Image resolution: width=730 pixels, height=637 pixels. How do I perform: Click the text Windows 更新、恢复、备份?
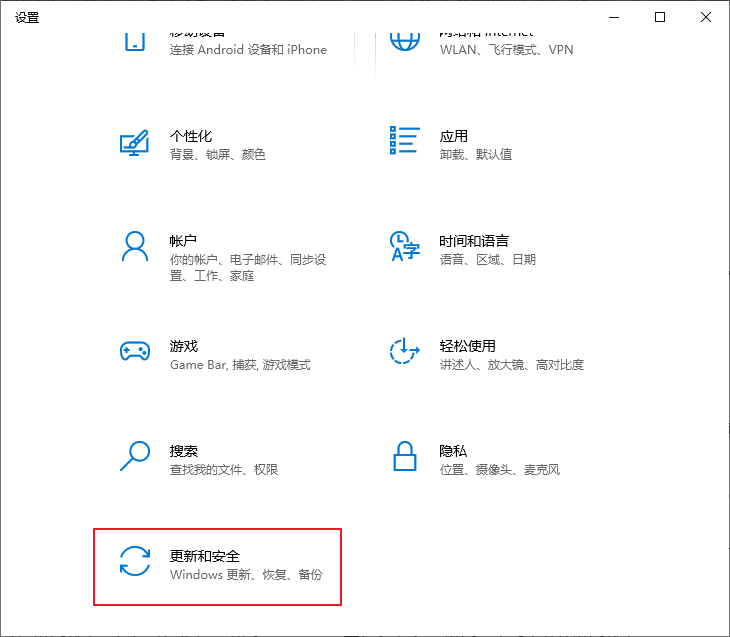246,575
